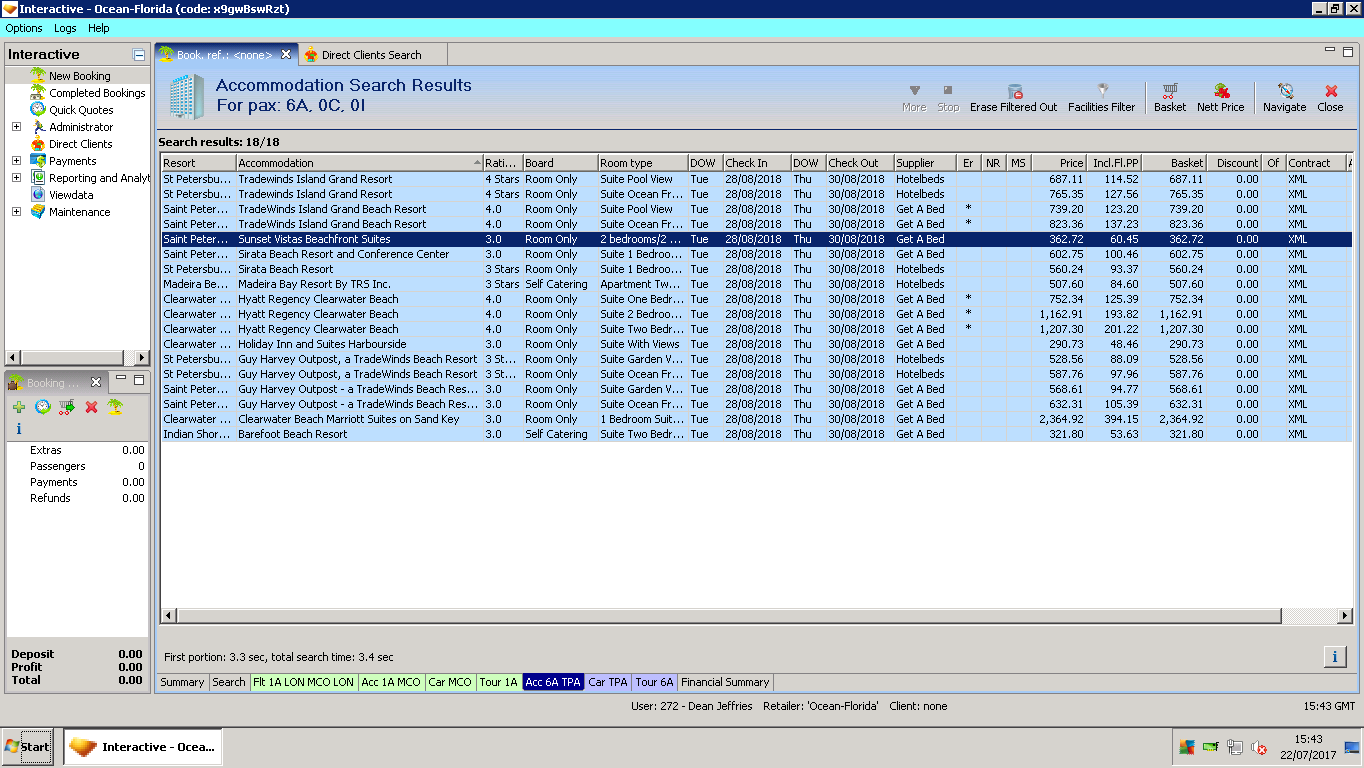Click the clock icon in Booking panel
This screenshot has height=768, width=1364.
click(x=43, y=407)
